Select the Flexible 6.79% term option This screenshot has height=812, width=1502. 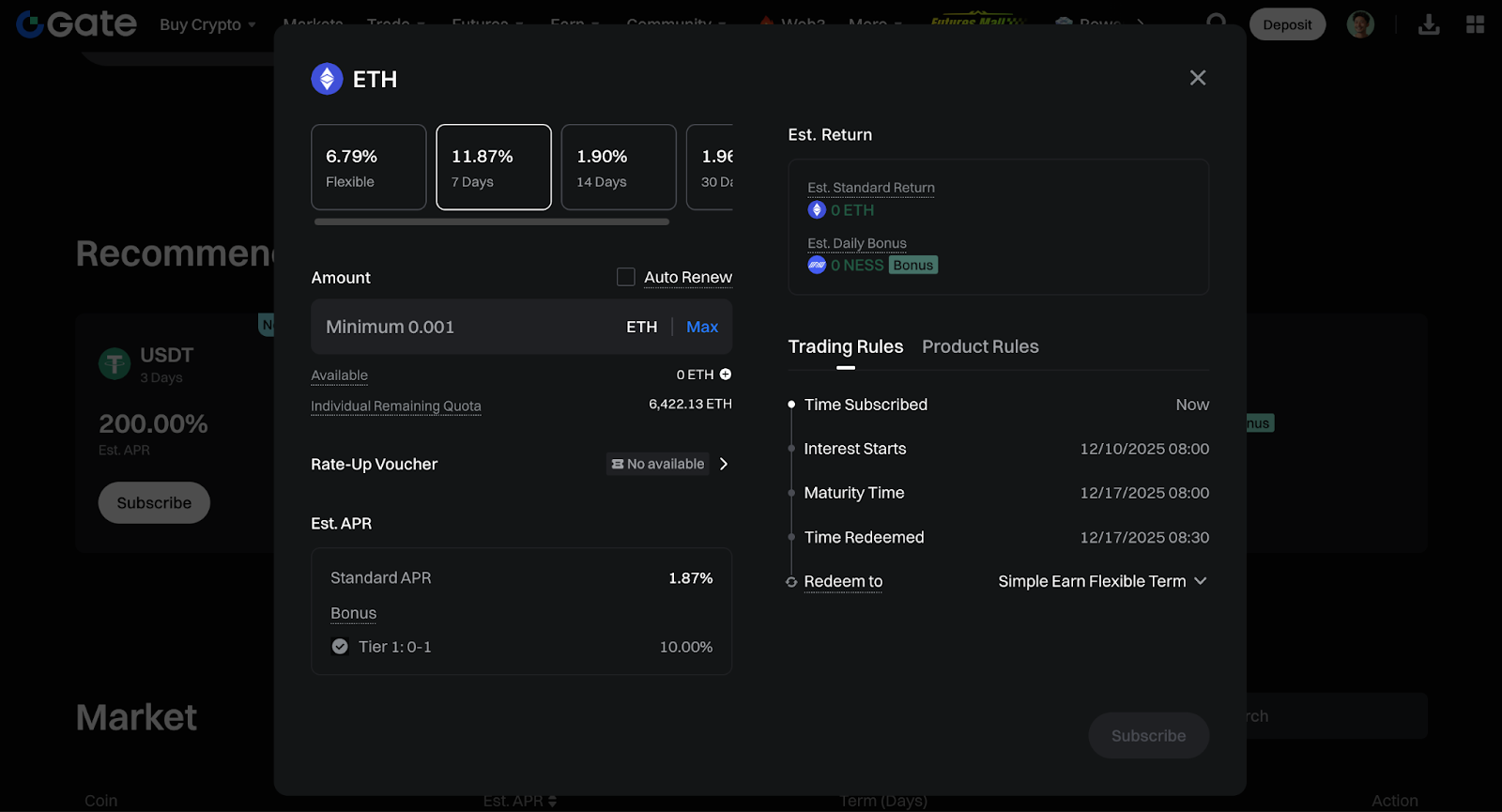tap(368, 167)
